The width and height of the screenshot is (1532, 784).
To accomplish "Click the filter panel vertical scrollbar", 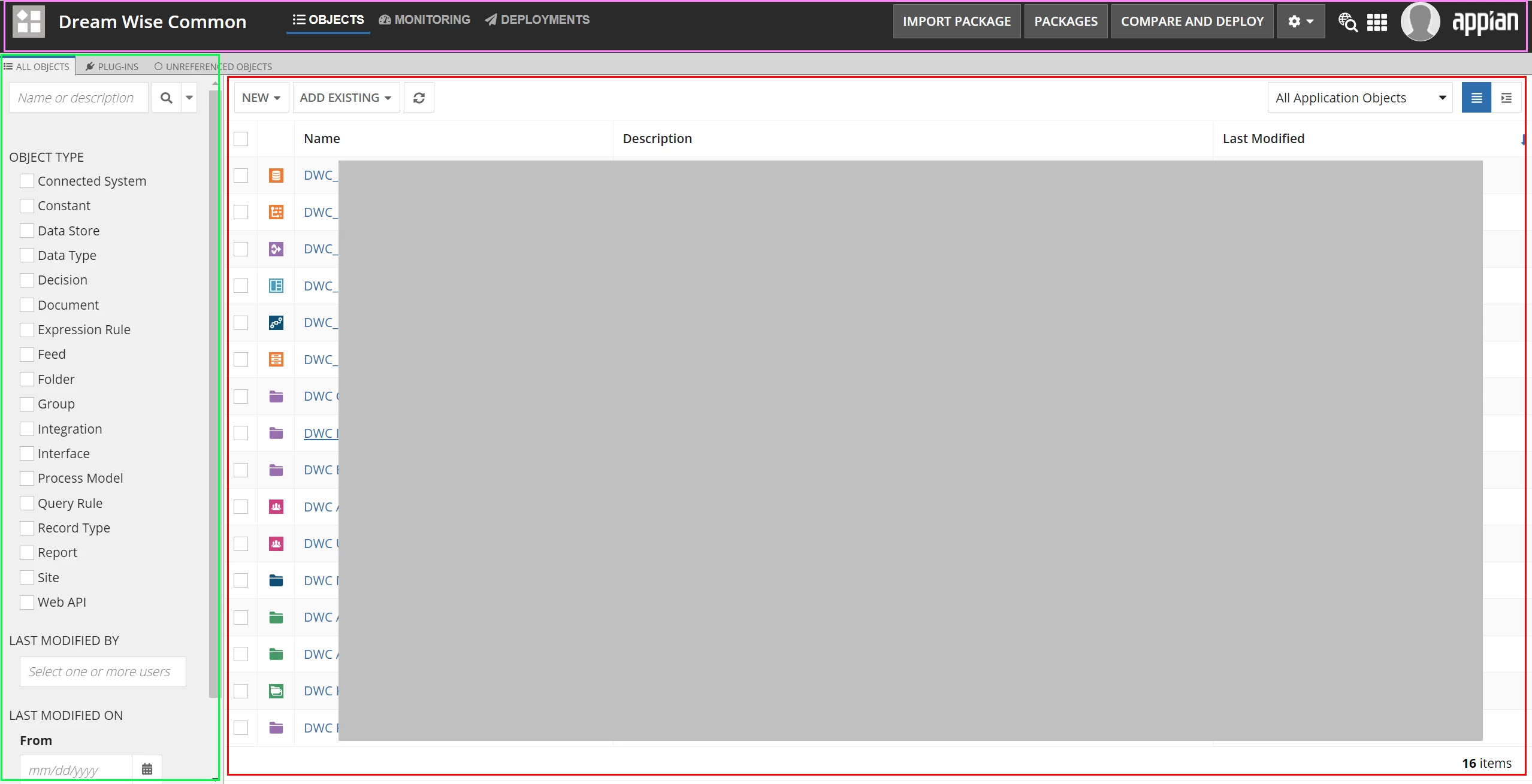I will (x=214, y=393).
